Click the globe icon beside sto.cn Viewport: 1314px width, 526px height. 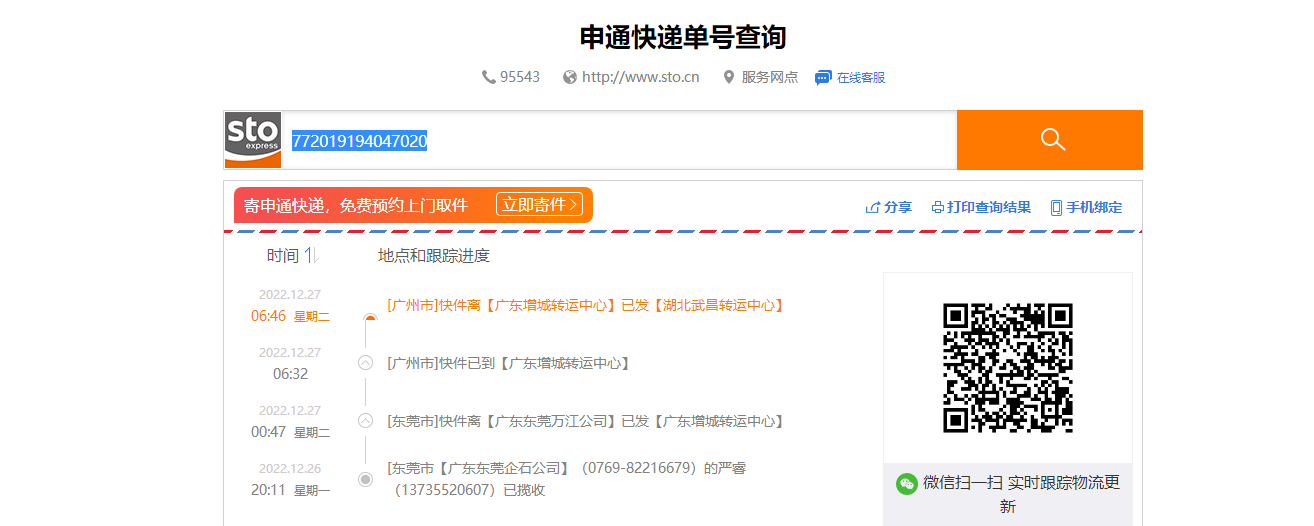point(570,77)
